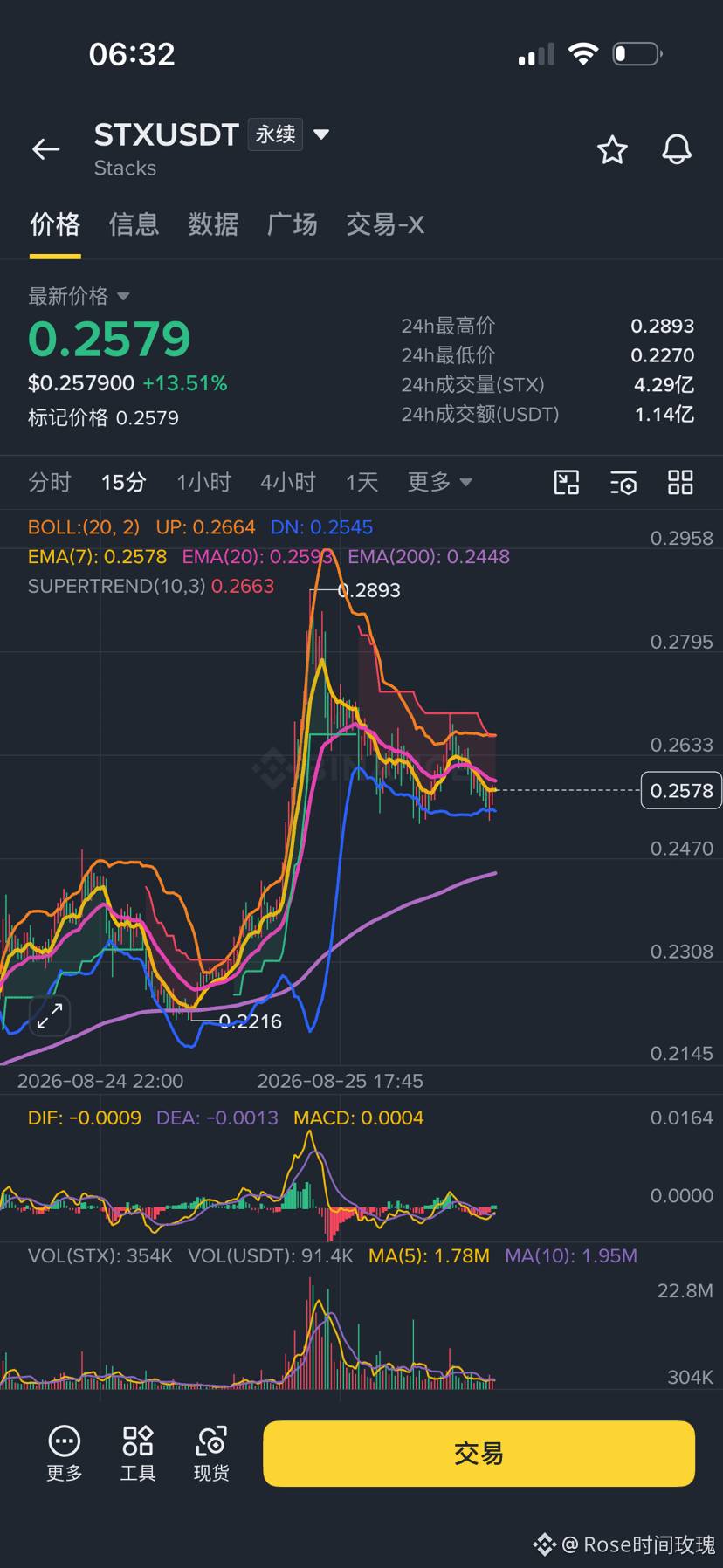Viewport: 723px width, 1568px height.
Task: Tap the EMA(20) indicator value
Action: point(258,557)
